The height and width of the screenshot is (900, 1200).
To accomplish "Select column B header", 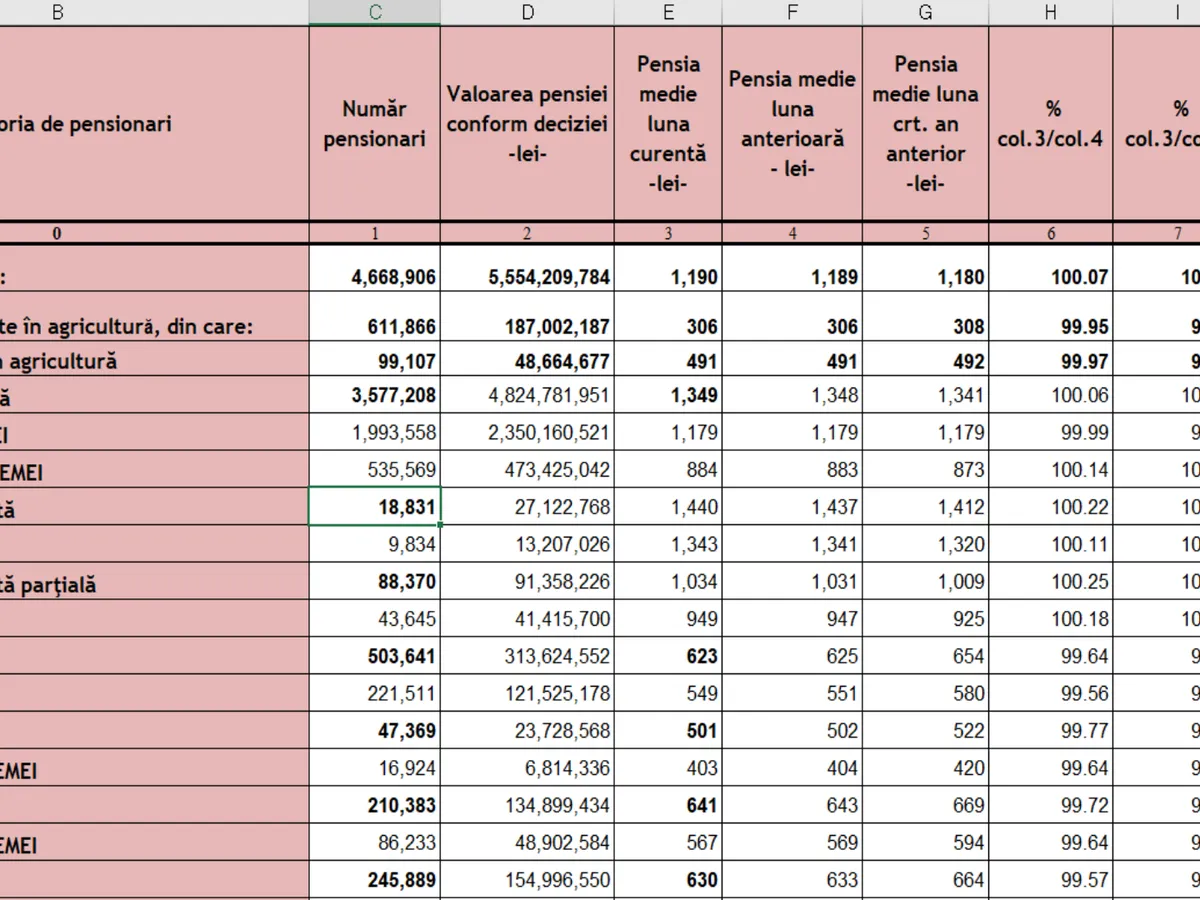I will click(57, 12).
